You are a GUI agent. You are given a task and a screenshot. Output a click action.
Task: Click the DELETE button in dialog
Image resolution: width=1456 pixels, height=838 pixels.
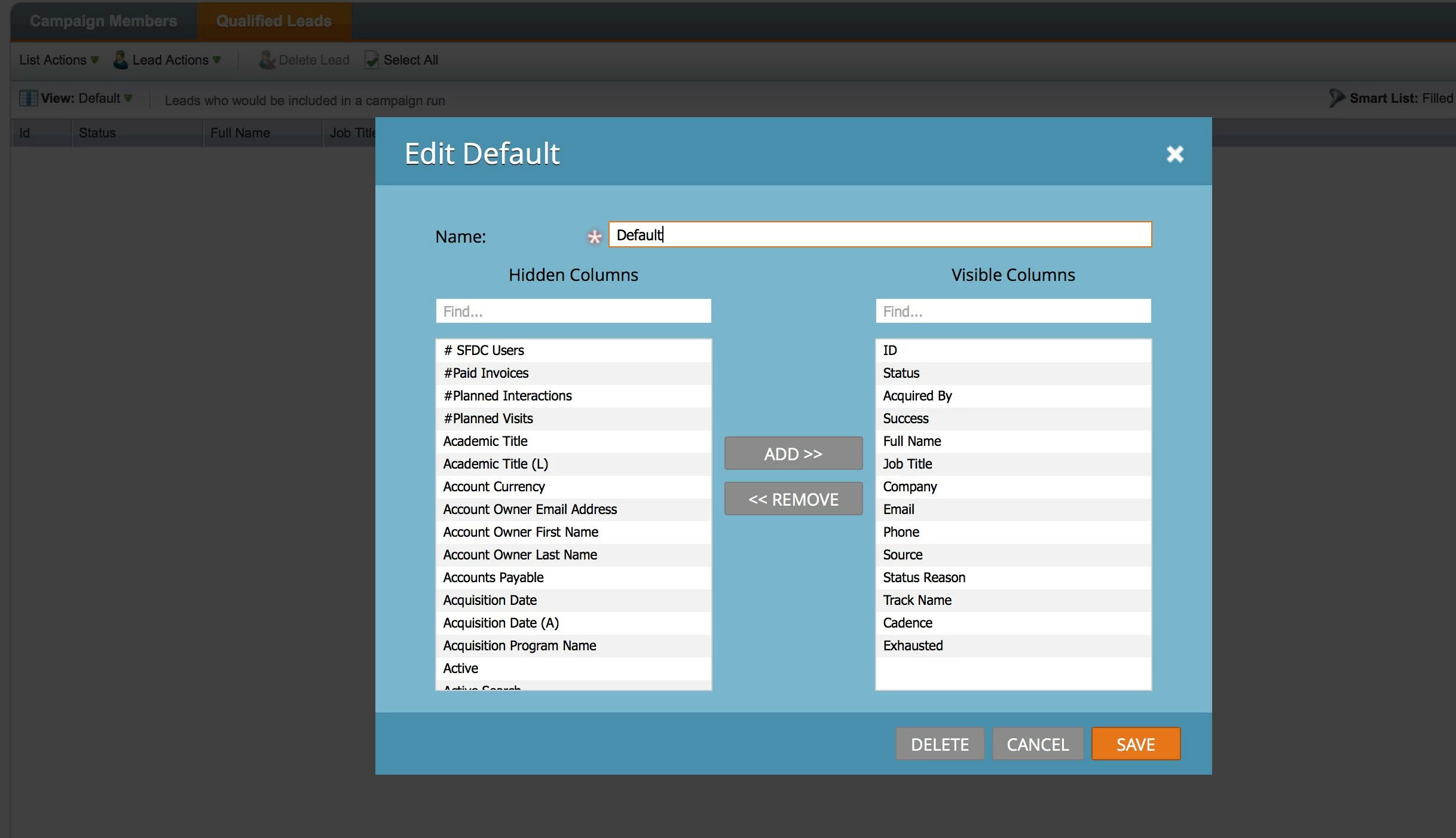940,744
